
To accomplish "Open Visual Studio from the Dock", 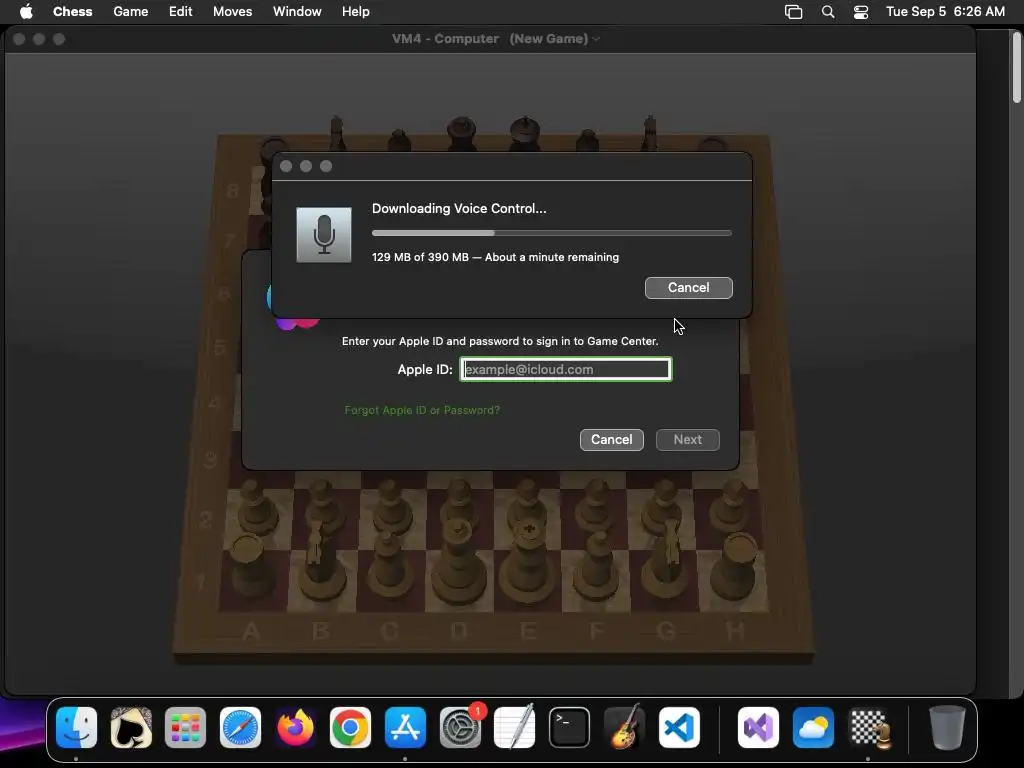I will (758, 728).
